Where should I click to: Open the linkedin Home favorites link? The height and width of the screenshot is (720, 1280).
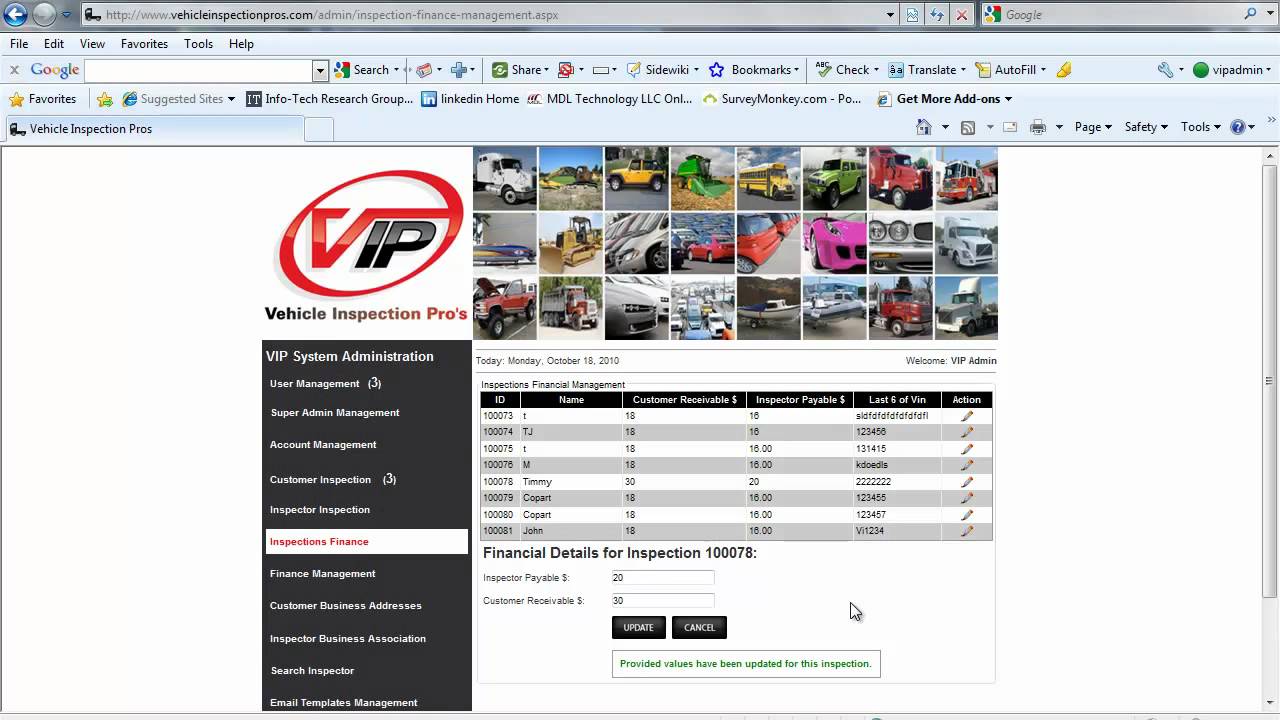click(470, 99)
